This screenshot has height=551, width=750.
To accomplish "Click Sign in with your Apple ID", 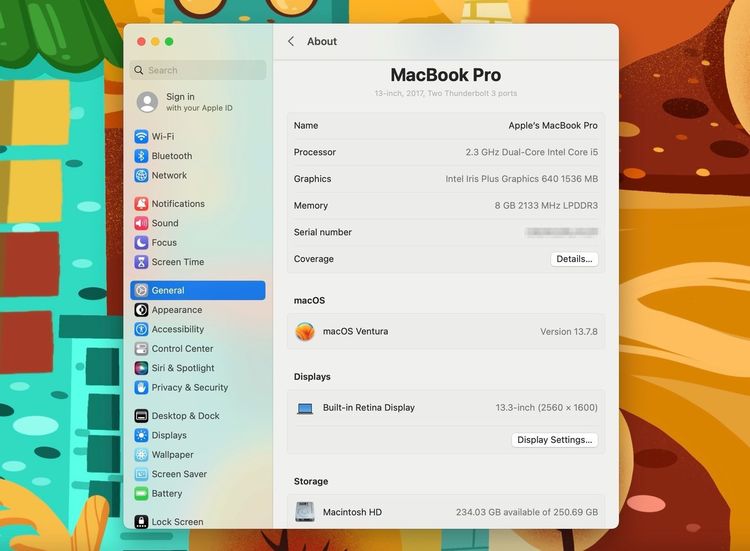I will point(199,102).
